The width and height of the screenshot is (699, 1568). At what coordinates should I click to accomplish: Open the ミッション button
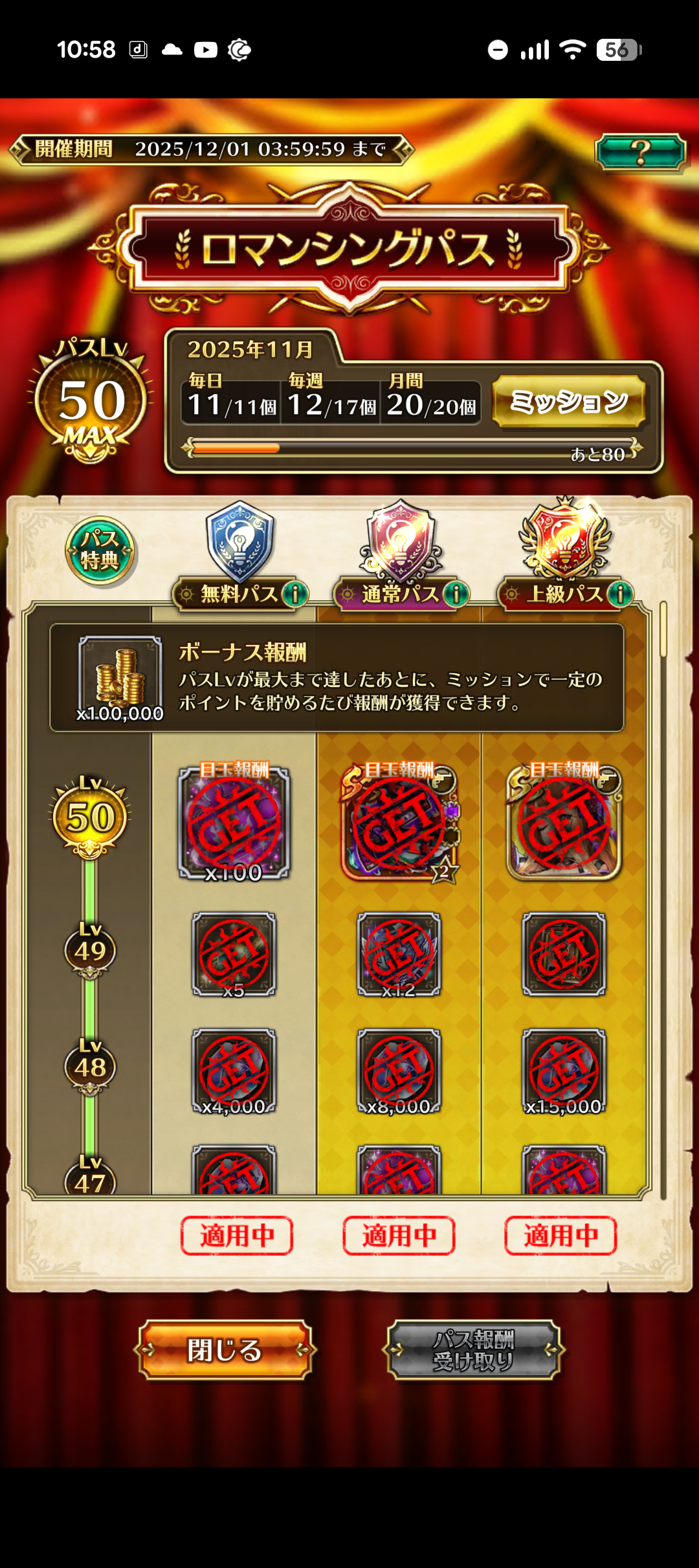pyautogui.click(x=569, y=402)
